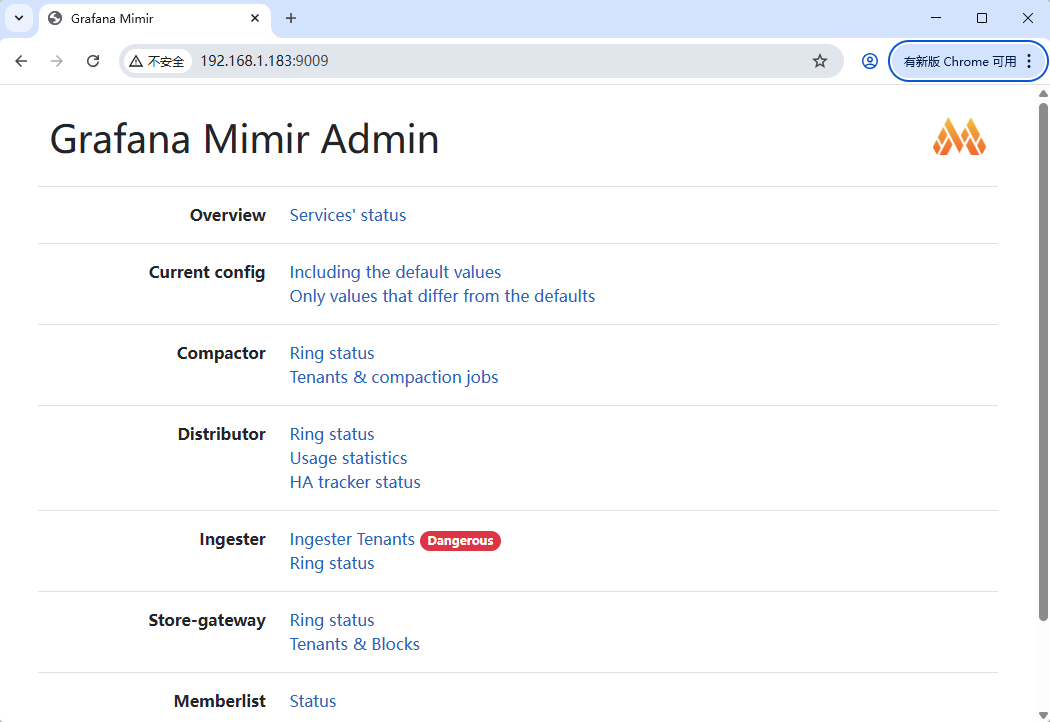Open Tenants & compaction jobs link
The height and width of the screenshot is (722, 1050).
pyautogui.click(x=393, y=377)
